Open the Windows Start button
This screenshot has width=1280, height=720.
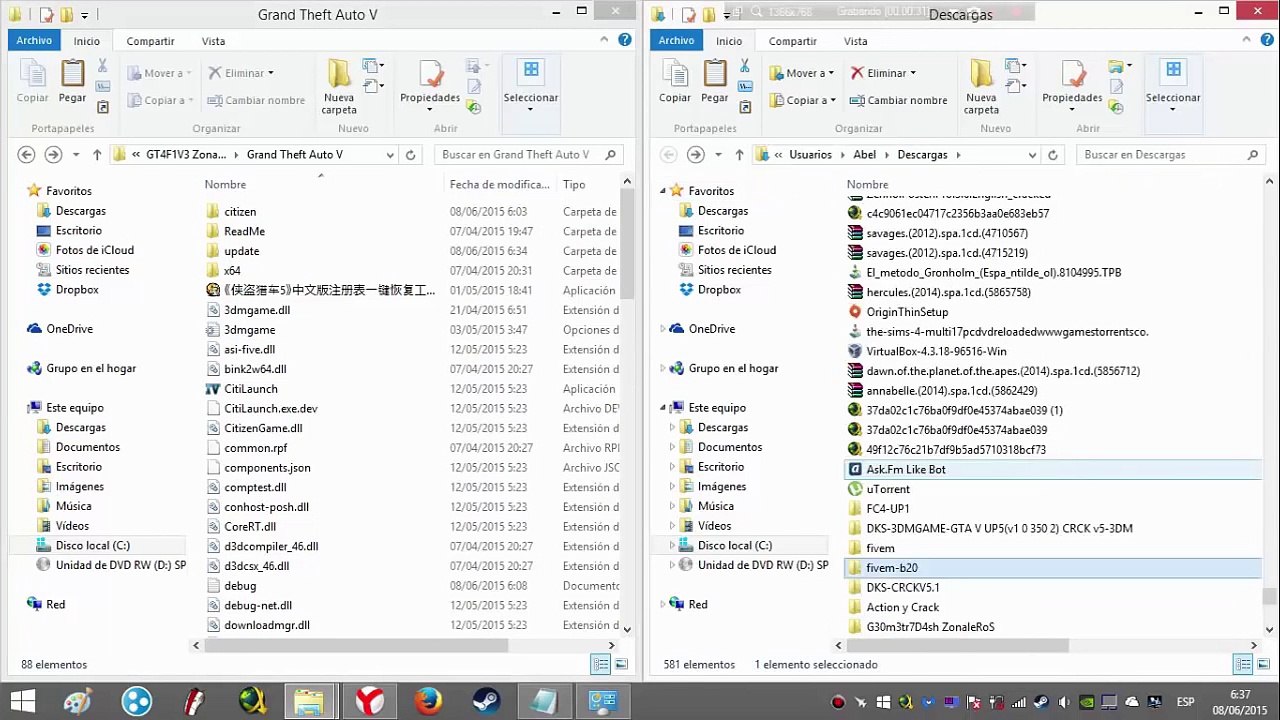coord(22,701)
